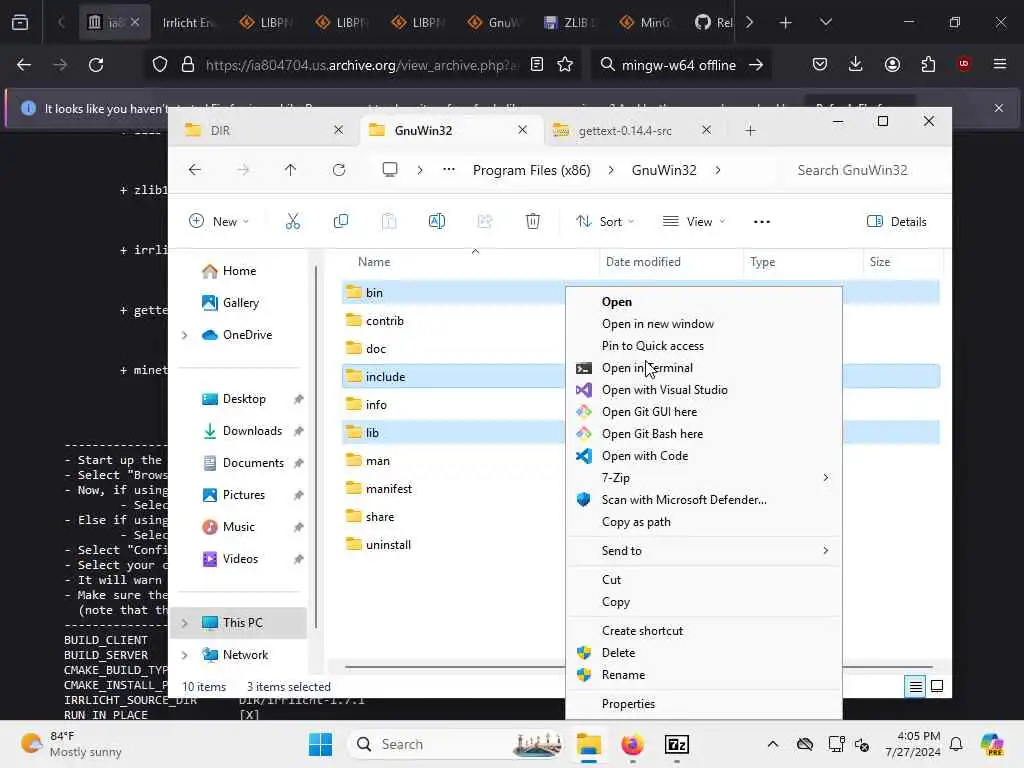This screenshot has height=768, width=1024.
Task: Sort by the Date modified column
Action: coord(671,262)
